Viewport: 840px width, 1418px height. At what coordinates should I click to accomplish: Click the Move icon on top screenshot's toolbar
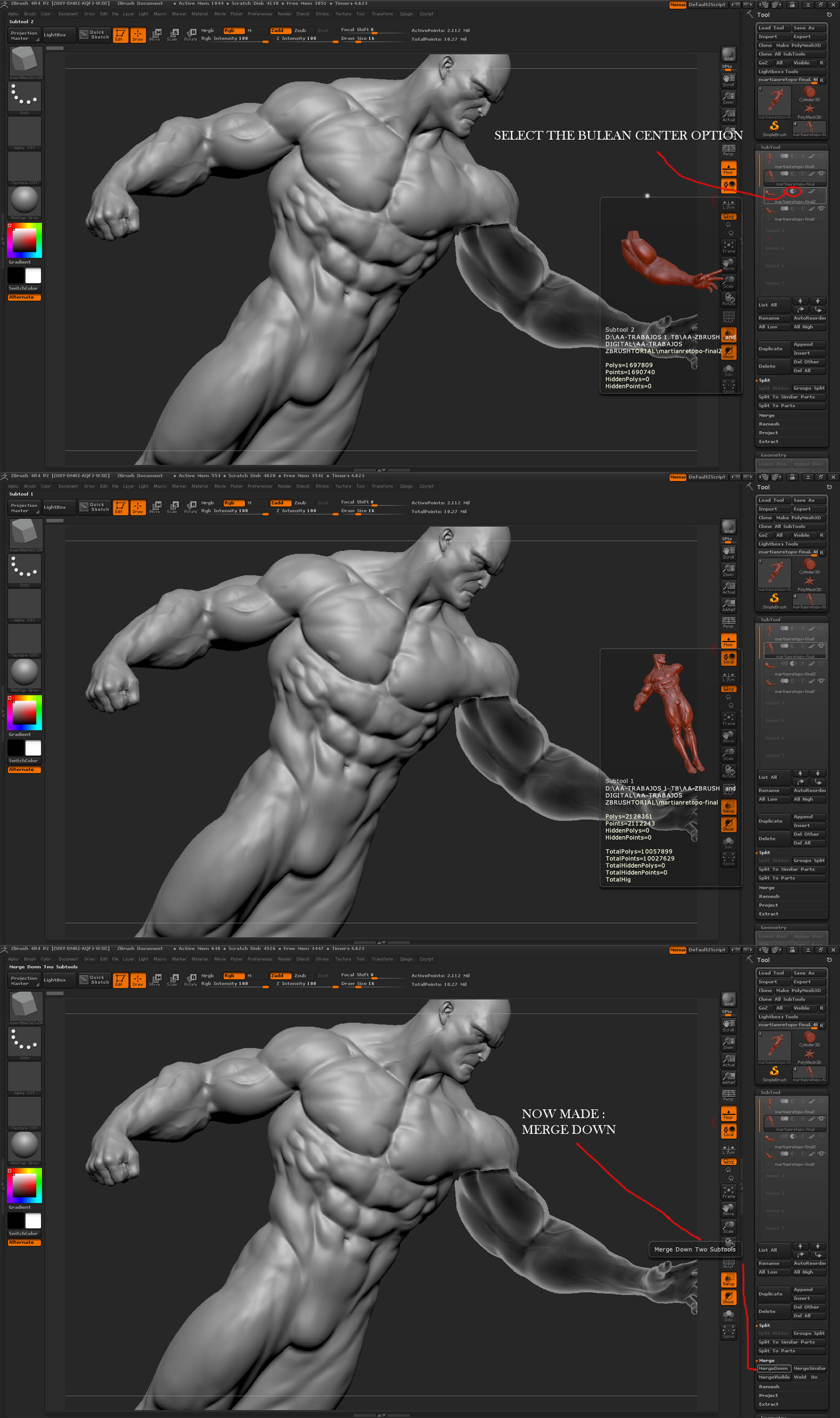[154, 35]
